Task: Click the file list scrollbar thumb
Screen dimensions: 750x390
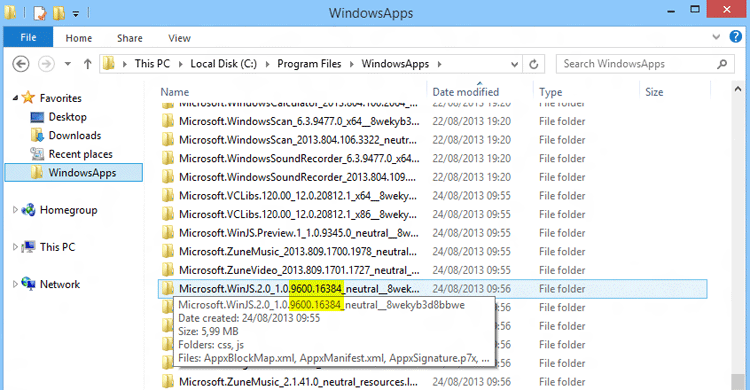Action: (738, 382)
